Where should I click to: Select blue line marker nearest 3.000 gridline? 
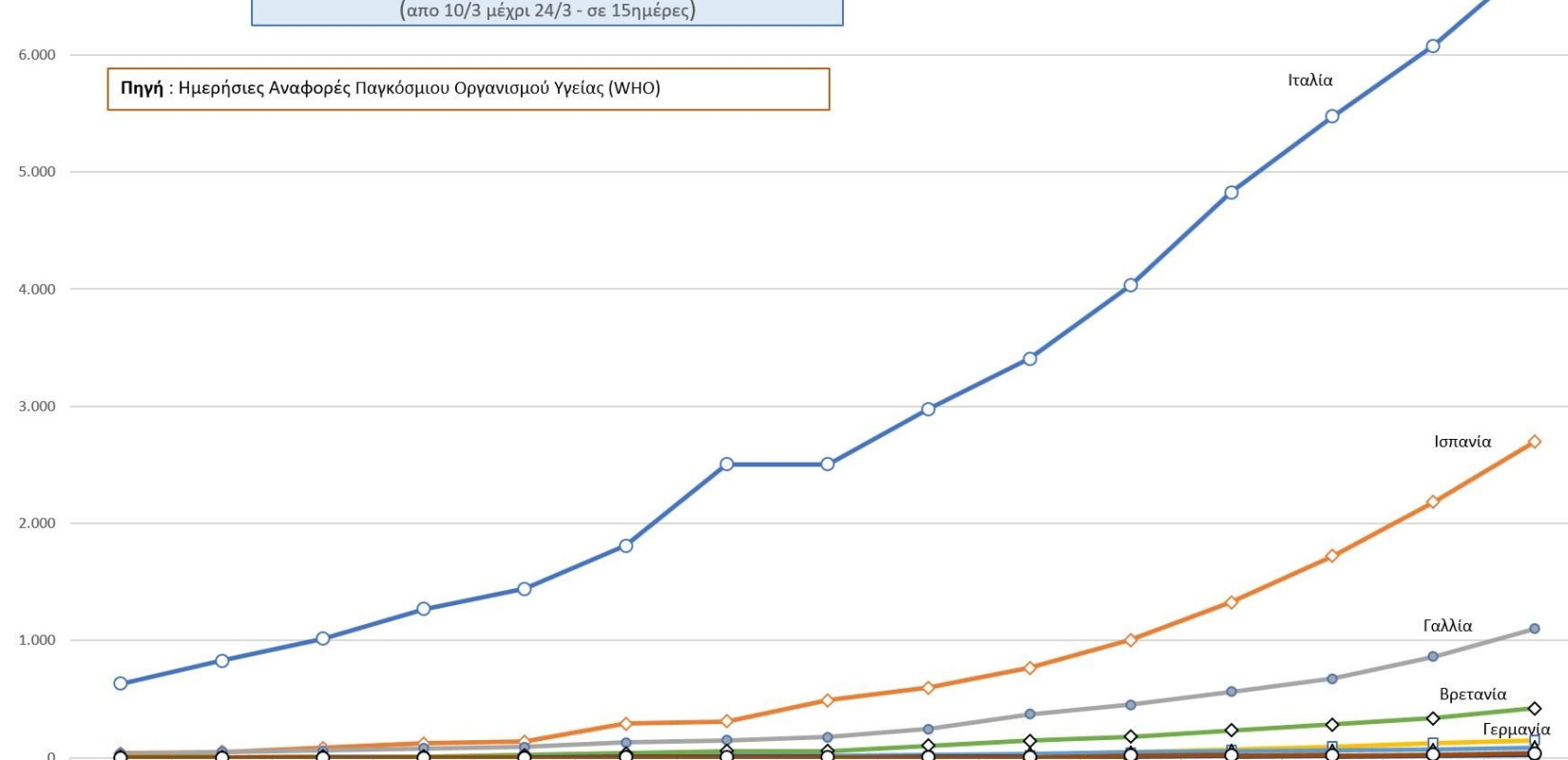[928, 409]
